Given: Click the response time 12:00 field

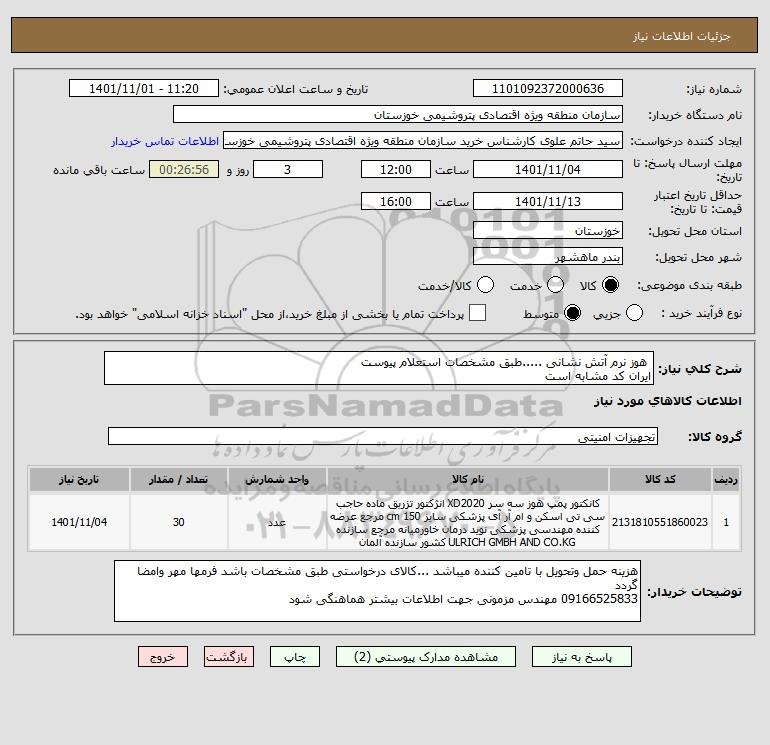Looking at the screenshot, I should click(x=396, y=169).
